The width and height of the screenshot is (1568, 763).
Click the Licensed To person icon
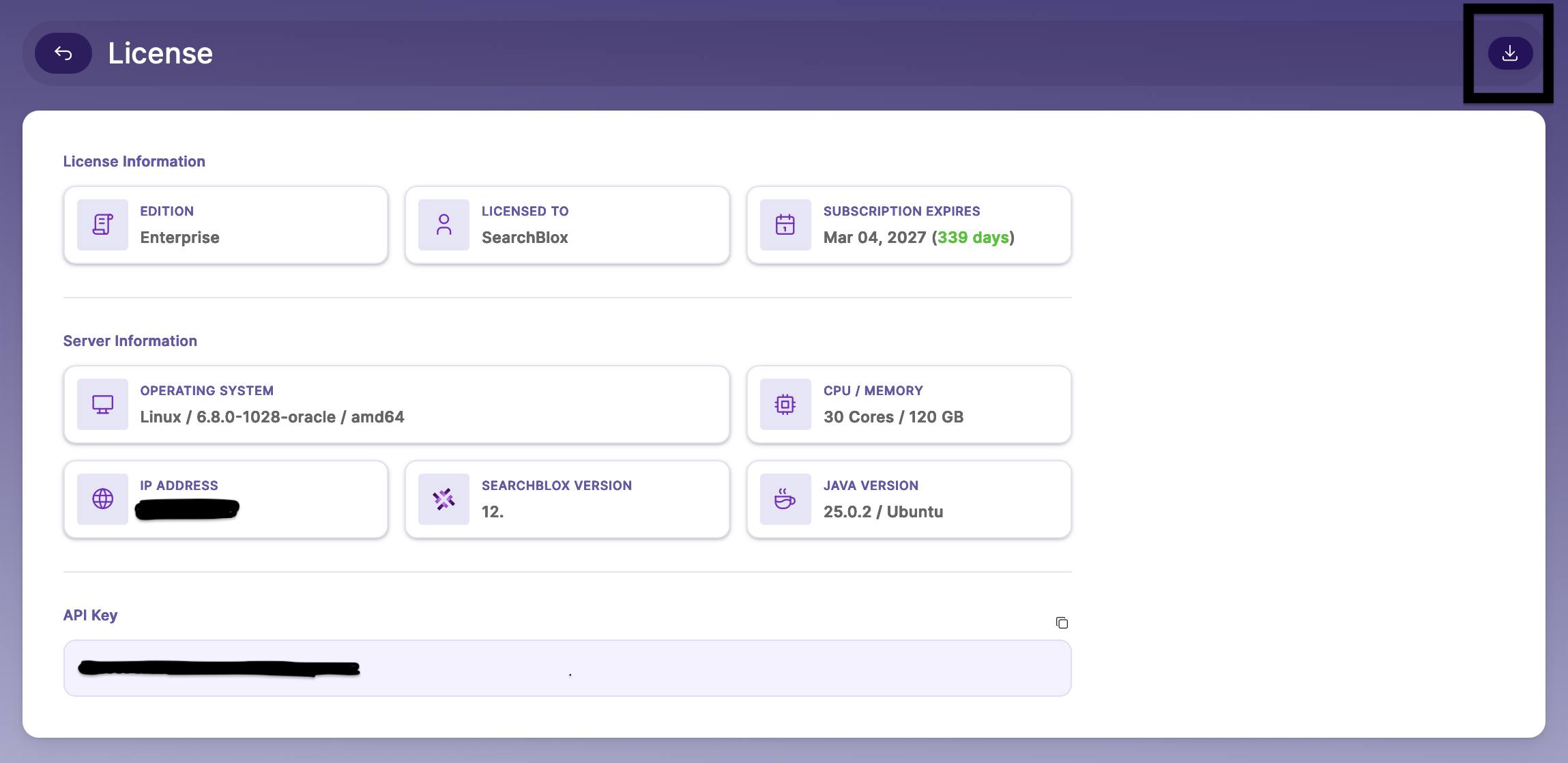(444, 225)
